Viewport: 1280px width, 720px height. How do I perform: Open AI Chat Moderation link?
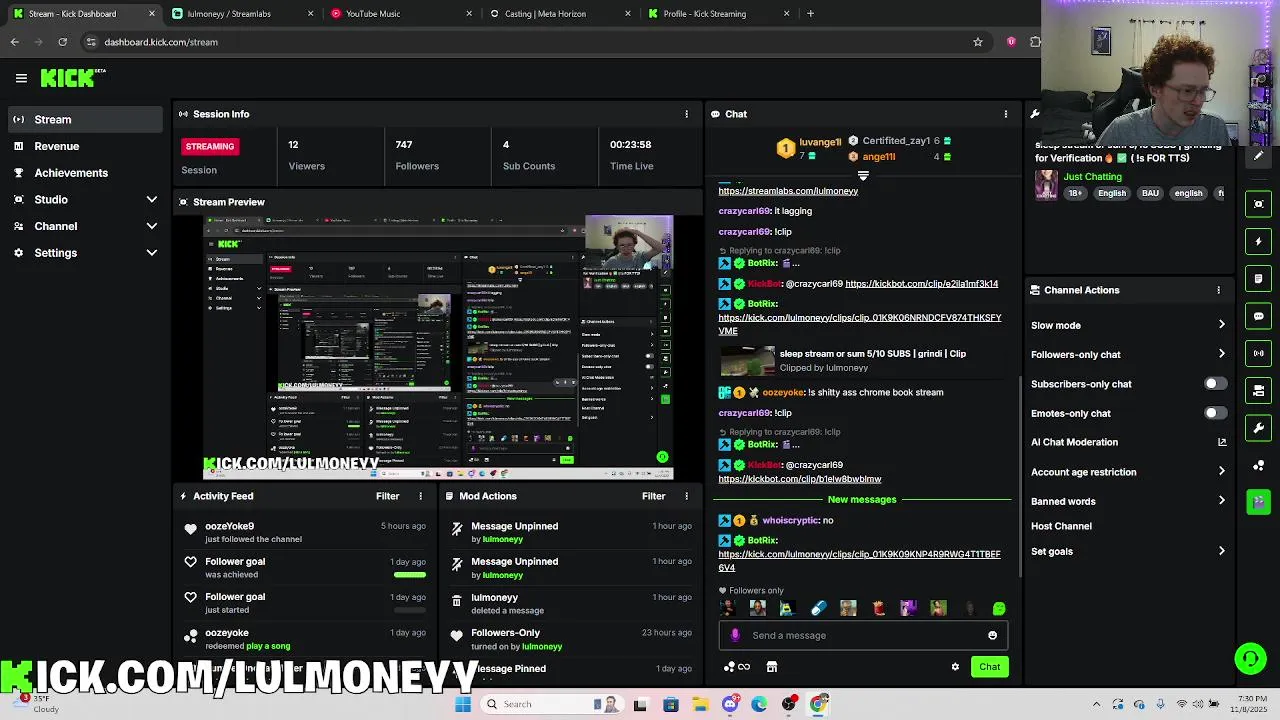[x=1128, y=442]
